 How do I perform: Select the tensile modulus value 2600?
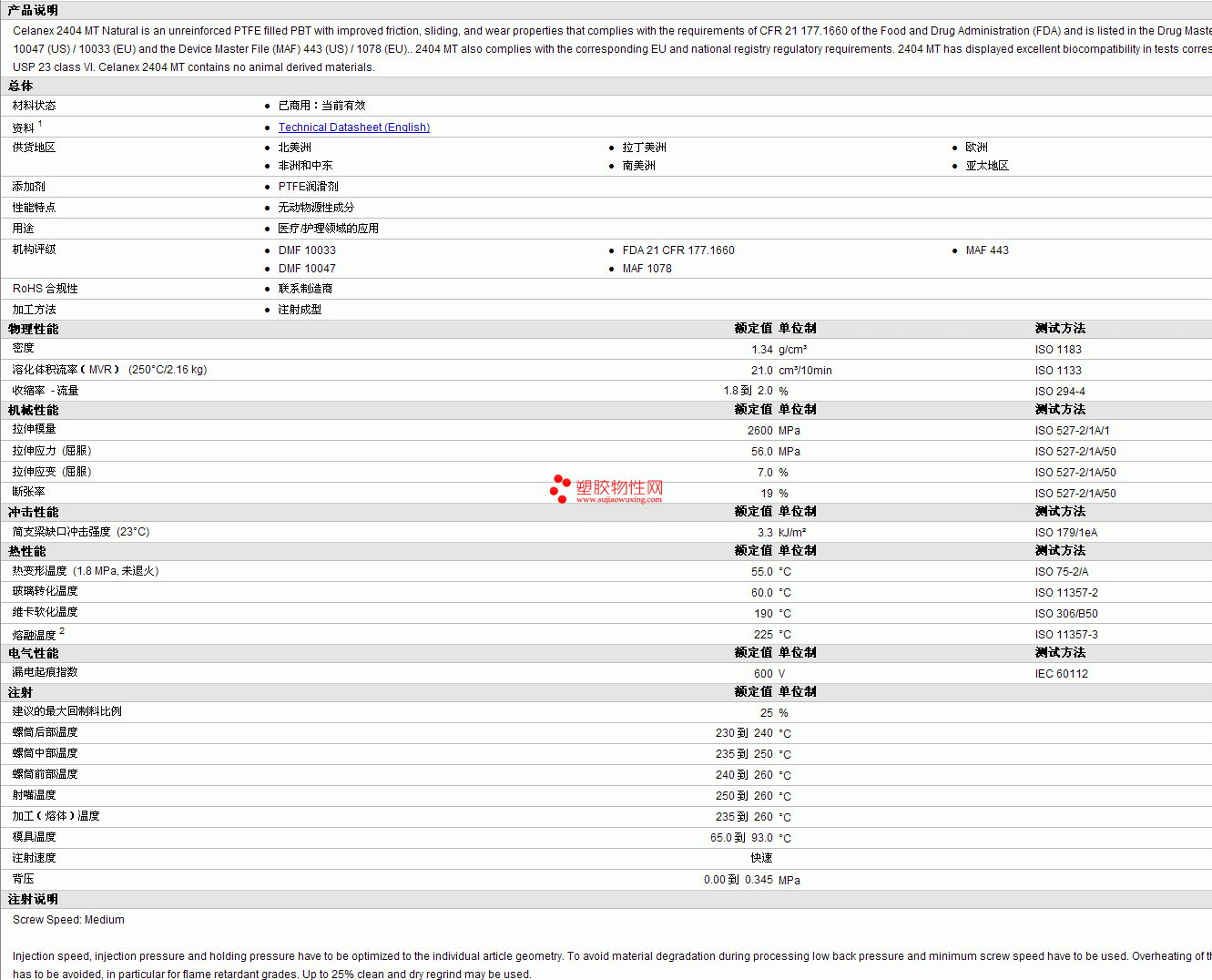click(x=760, y=431)
